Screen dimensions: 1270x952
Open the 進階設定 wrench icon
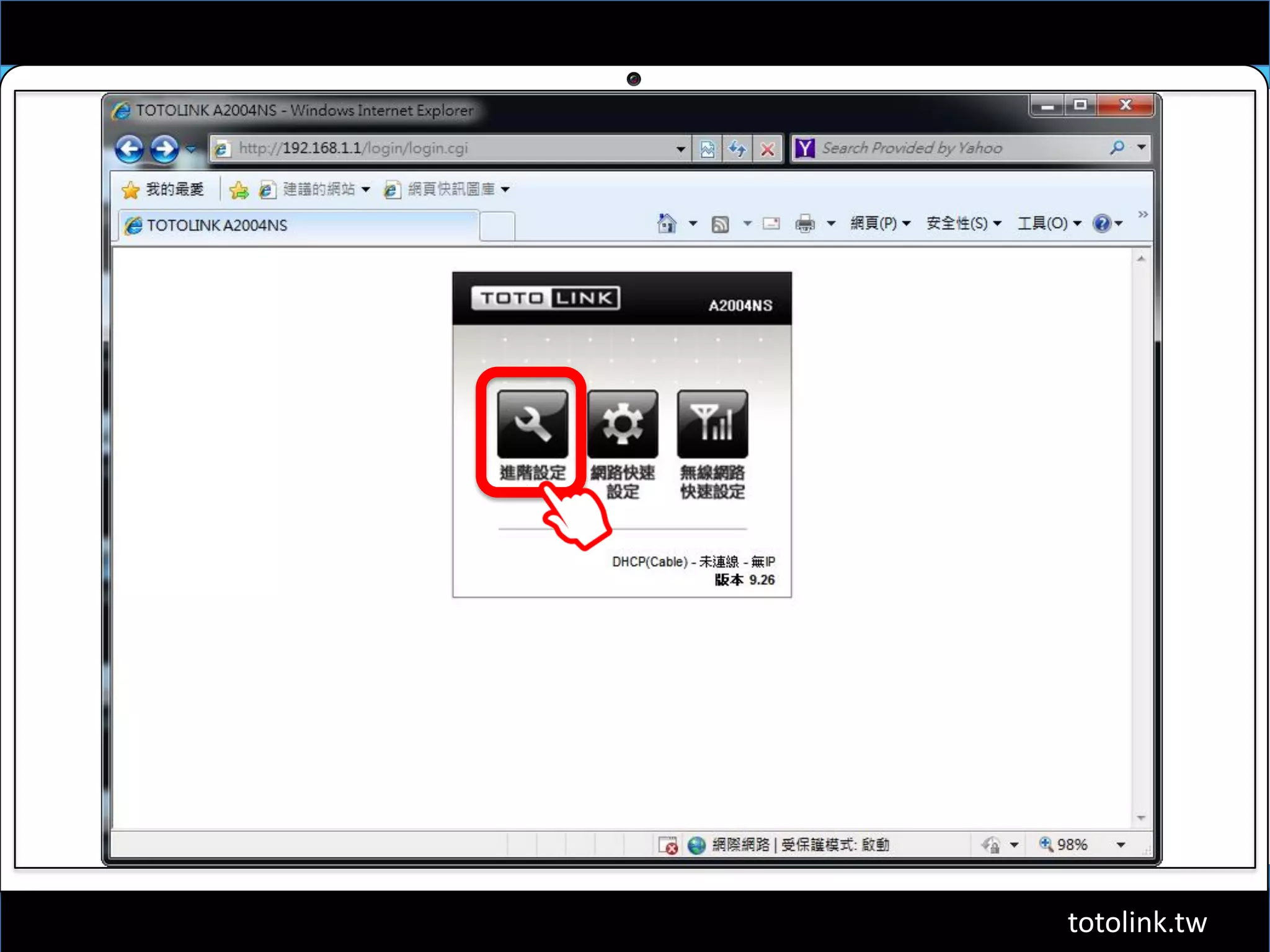coord(532,425)
